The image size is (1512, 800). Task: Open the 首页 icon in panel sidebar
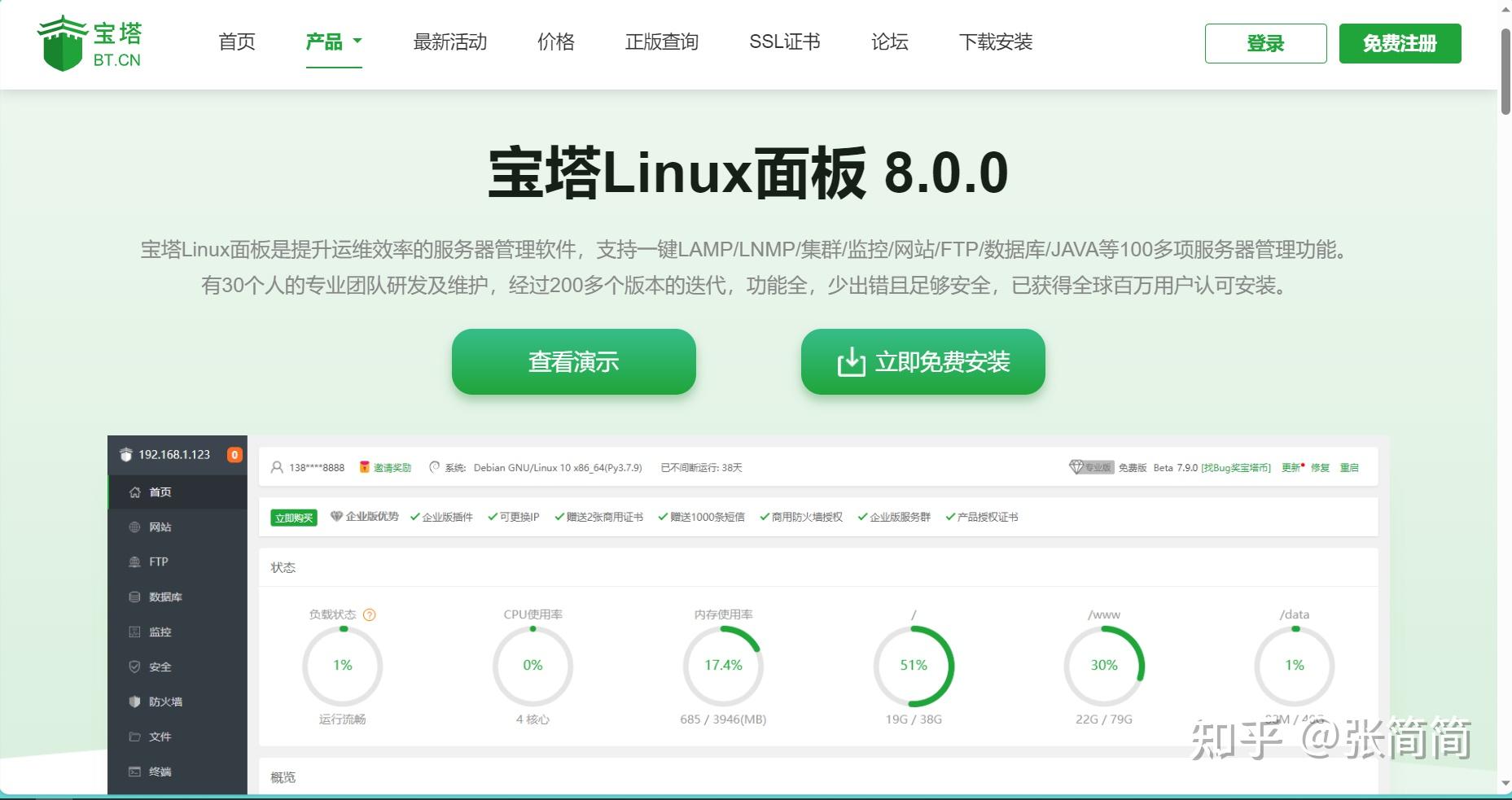click(x=135, y=492)
